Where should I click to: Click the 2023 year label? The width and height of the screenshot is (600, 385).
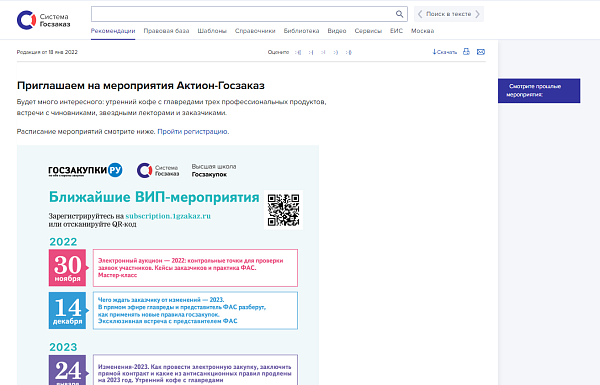[x=63, y=347]
